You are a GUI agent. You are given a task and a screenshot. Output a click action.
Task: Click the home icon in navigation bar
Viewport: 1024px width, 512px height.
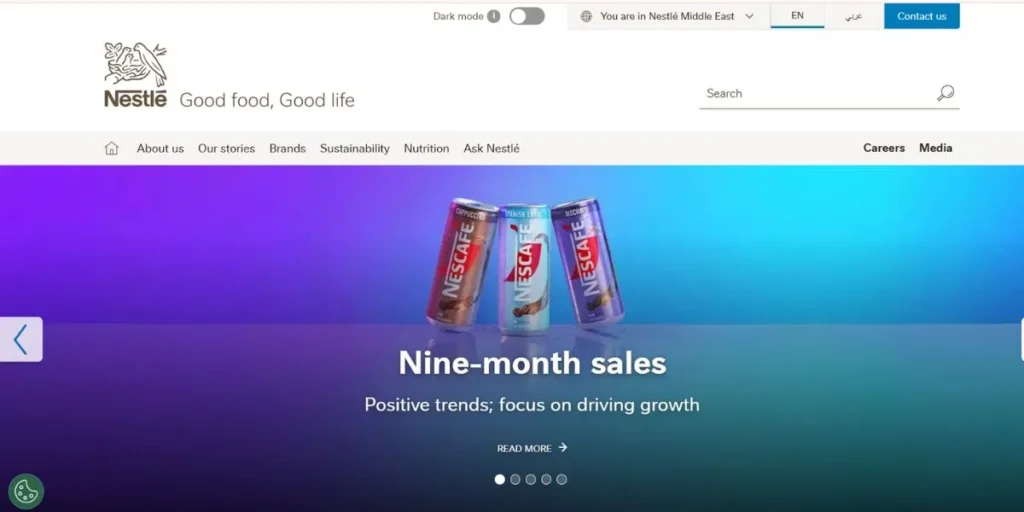112,148
